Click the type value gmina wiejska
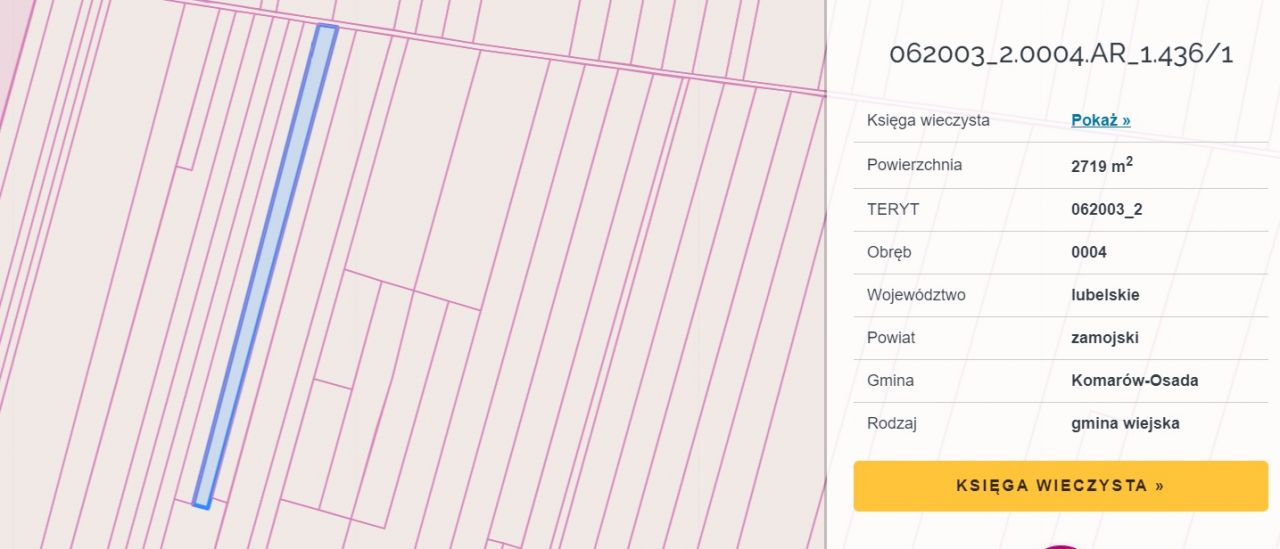Viewport: 1280px width, 549px height. (1125, 423)
